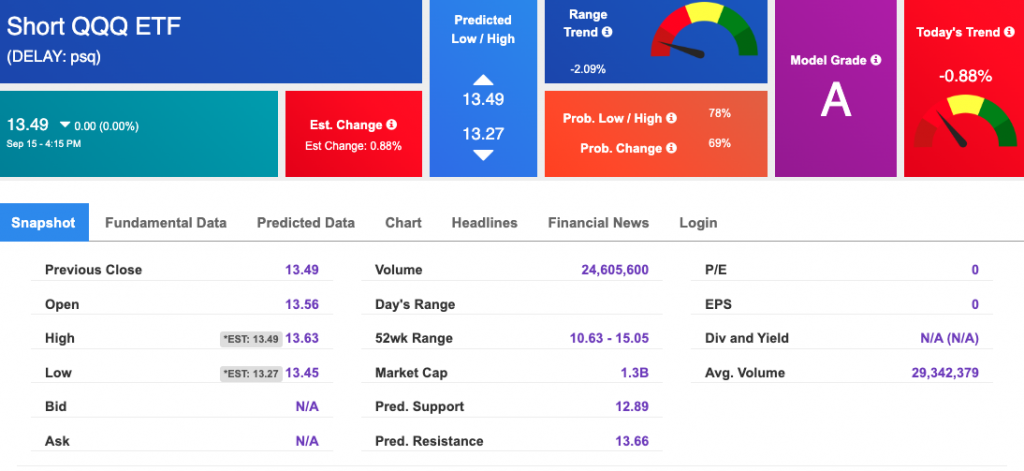The width and height of the screenshot is (1024, 471).
Task: Go to the Headlines tab
Action: click(x=485, y=223)
